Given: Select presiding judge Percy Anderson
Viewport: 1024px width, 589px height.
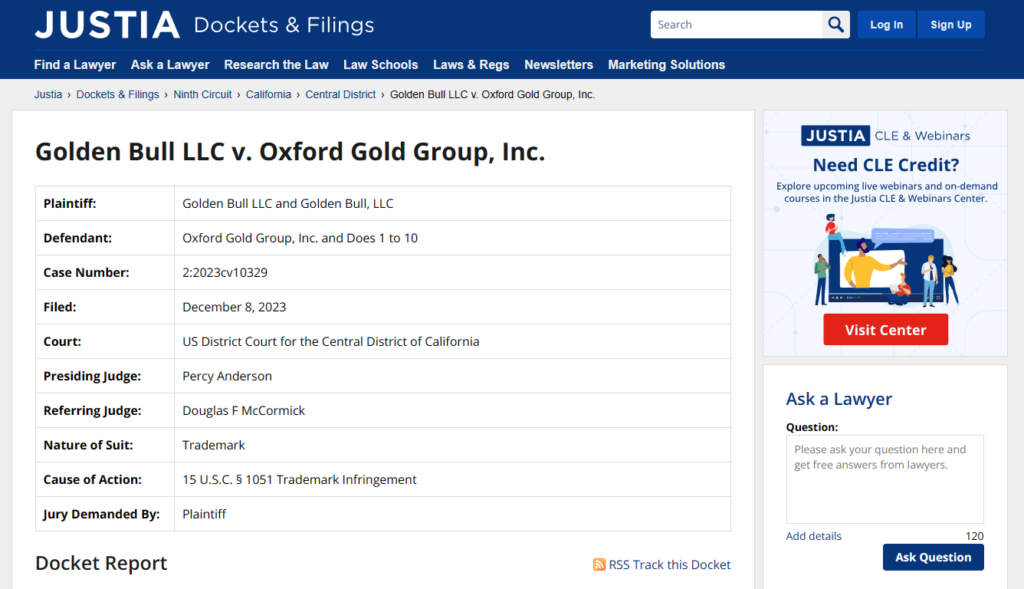Looking at the screenshot, I should pyautogui.click(x=227, y=376).
